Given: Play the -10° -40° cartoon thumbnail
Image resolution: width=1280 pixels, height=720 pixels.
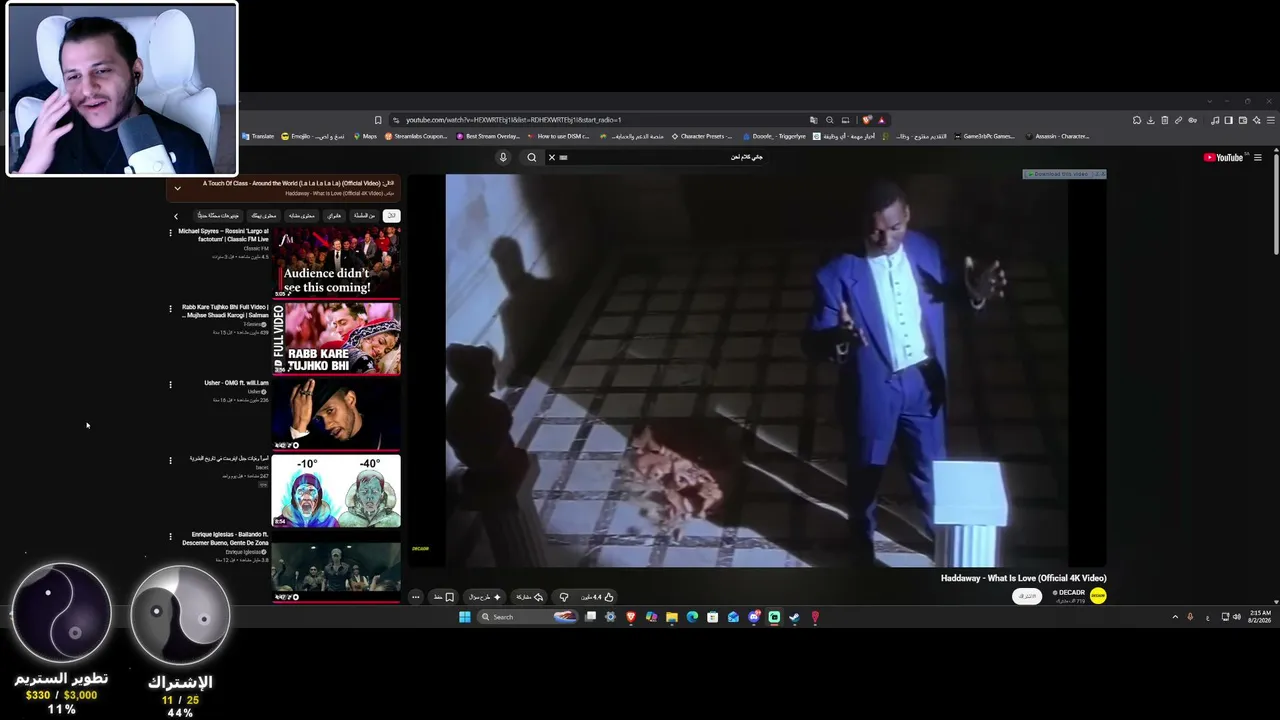Looking at the screenshot, I should (x=336, y=490).
